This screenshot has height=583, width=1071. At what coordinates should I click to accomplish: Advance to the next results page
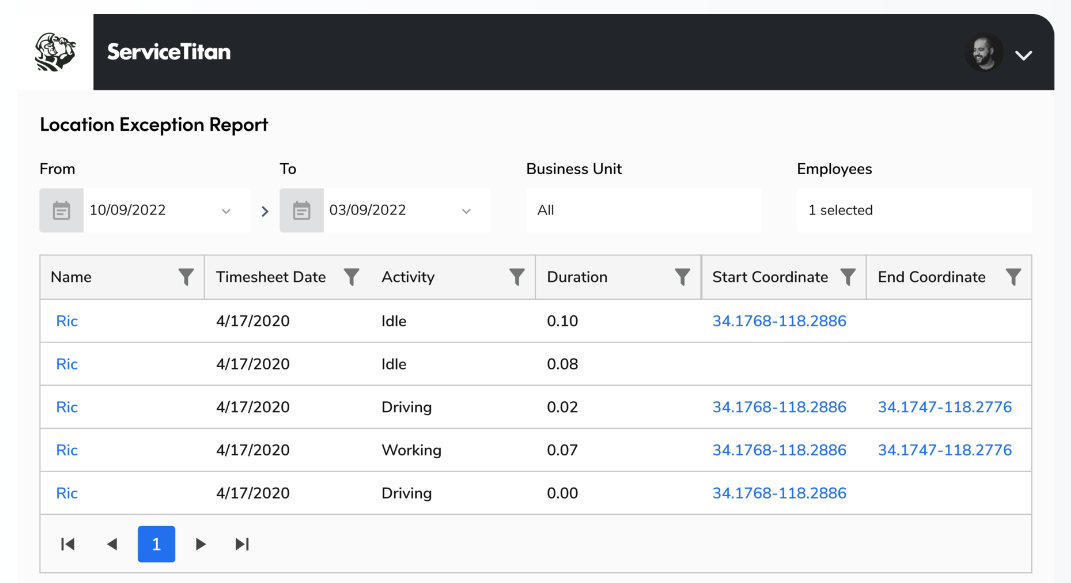click(200, 544)
